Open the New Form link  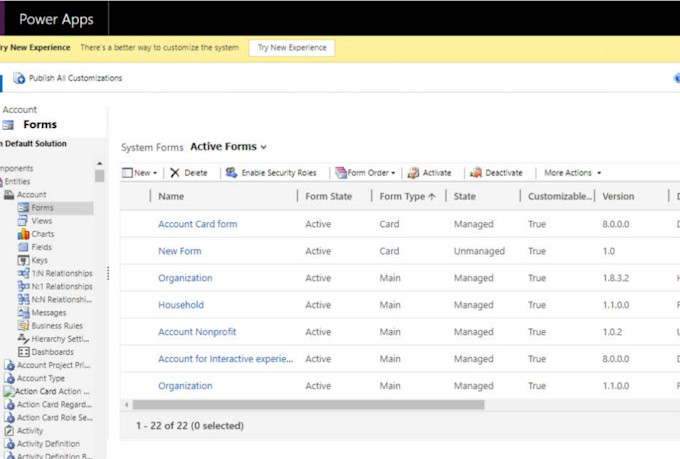(180, 251)
